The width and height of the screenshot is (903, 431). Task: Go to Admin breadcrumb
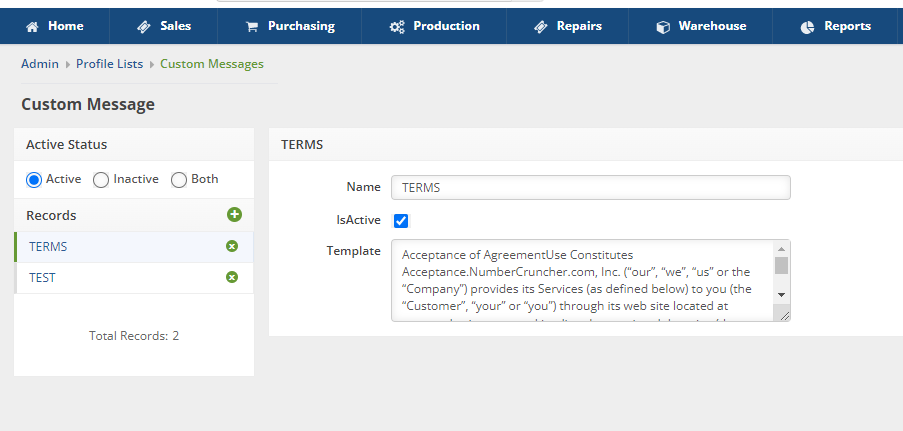[x=40, y=64]
